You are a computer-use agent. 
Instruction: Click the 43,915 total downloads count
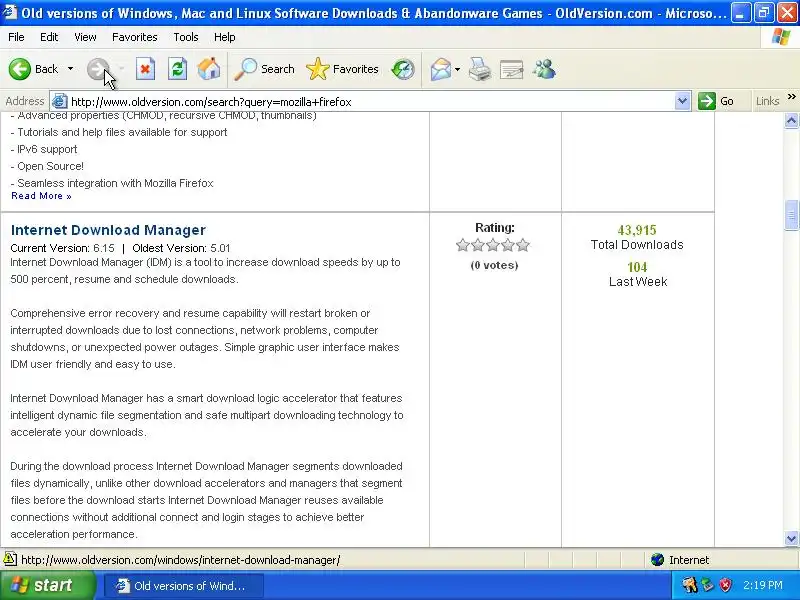[x=637, y=230]
